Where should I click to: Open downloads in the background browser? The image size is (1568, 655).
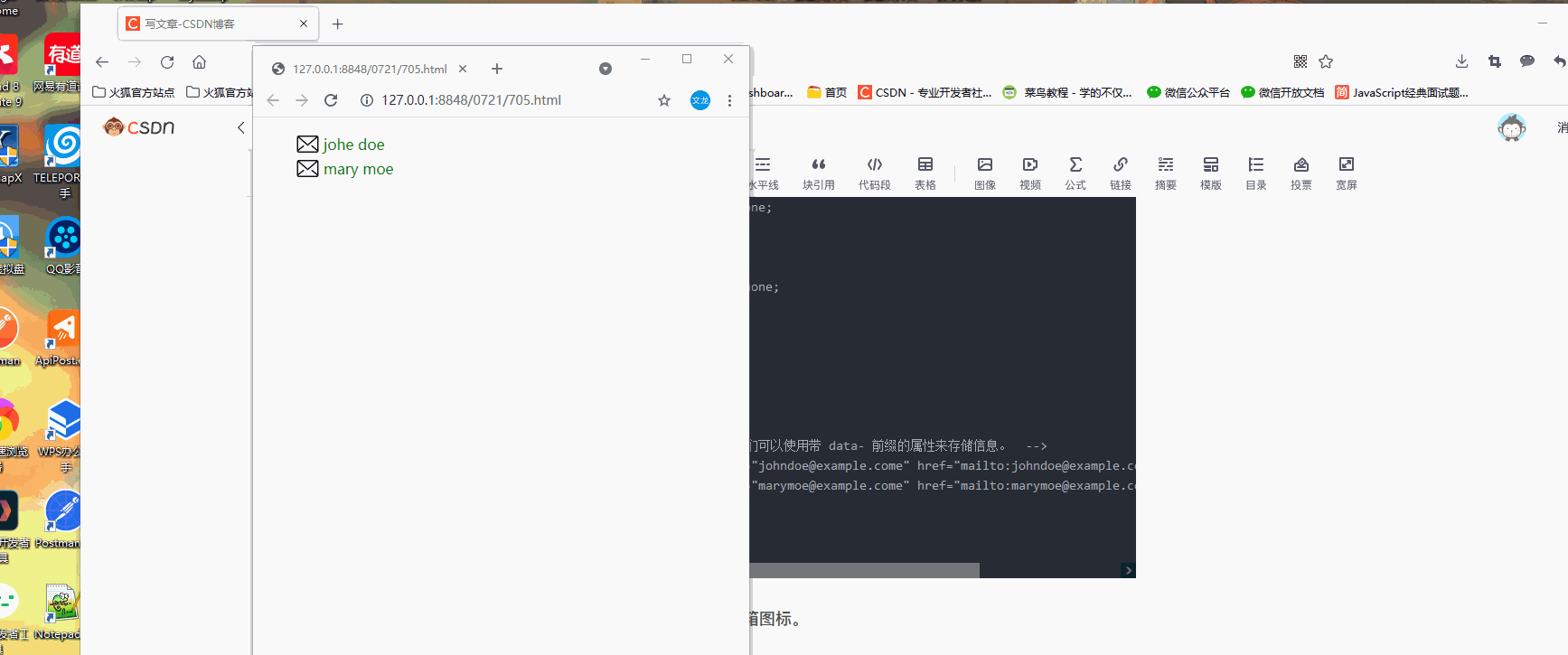pyautogui.click(x=1461, y=61)
